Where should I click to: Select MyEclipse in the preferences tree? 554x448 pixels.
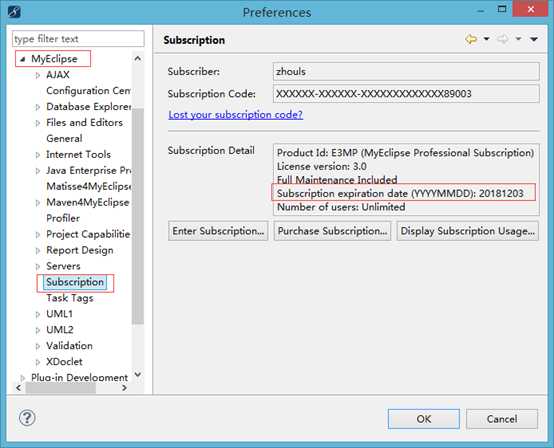click(54, 59)
